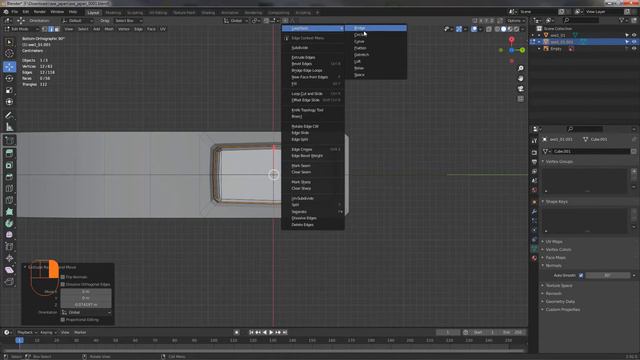The height and width of the screenshot is (360, 640).
Task: Tick the Proportional Editing checkbox
Action: tap(62, 320)
